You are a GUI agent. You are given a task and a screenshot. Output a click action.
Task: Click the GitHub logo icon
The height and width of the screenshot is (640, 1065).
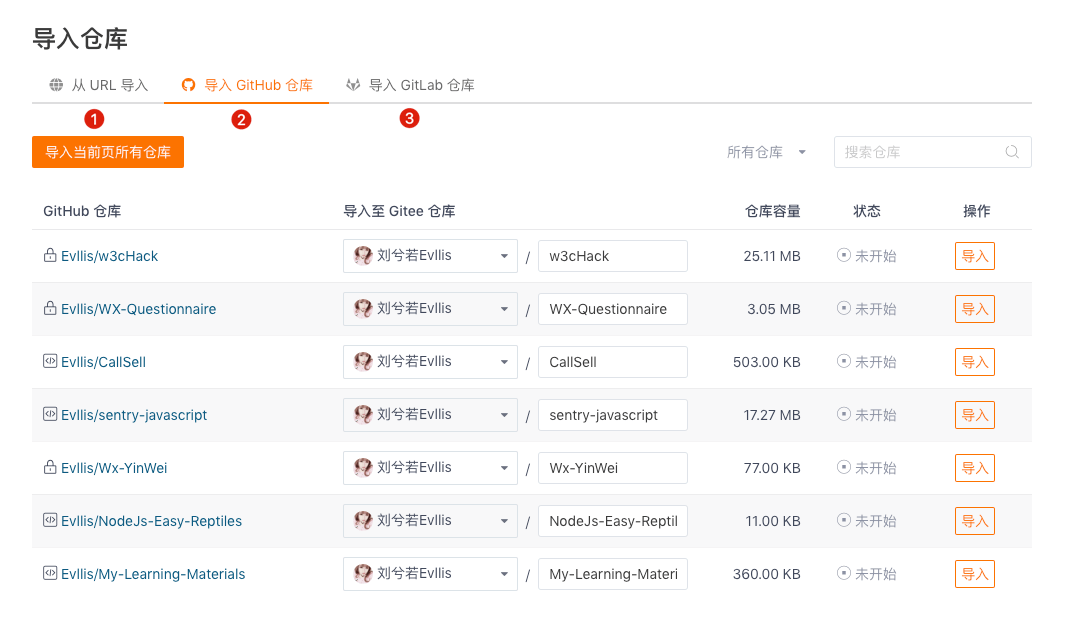(x=188, y=85)
